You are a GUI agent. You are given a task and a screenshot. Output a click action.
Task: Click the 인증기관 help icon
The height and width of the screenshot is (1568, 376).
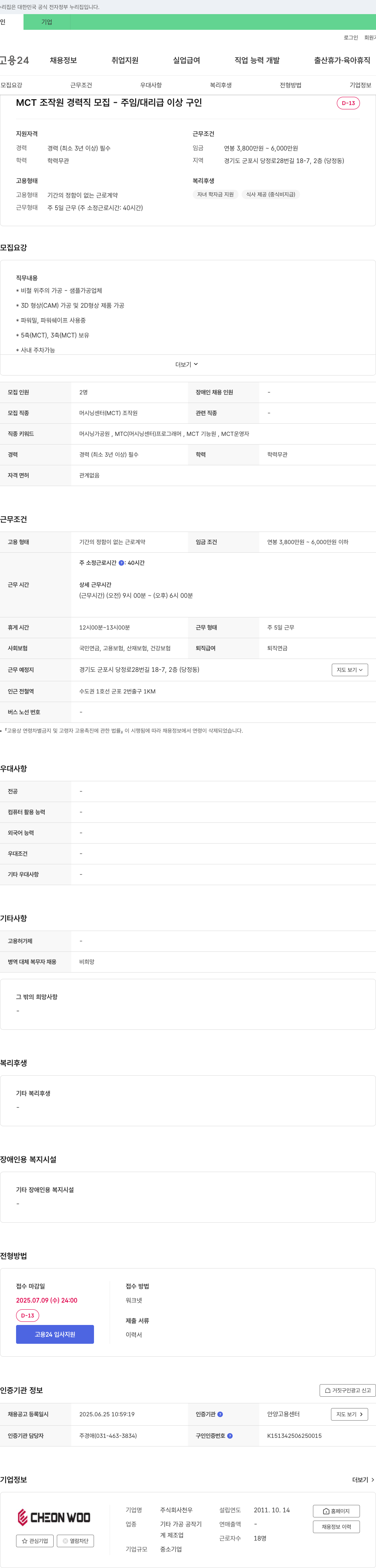[x=220, y=1414]
